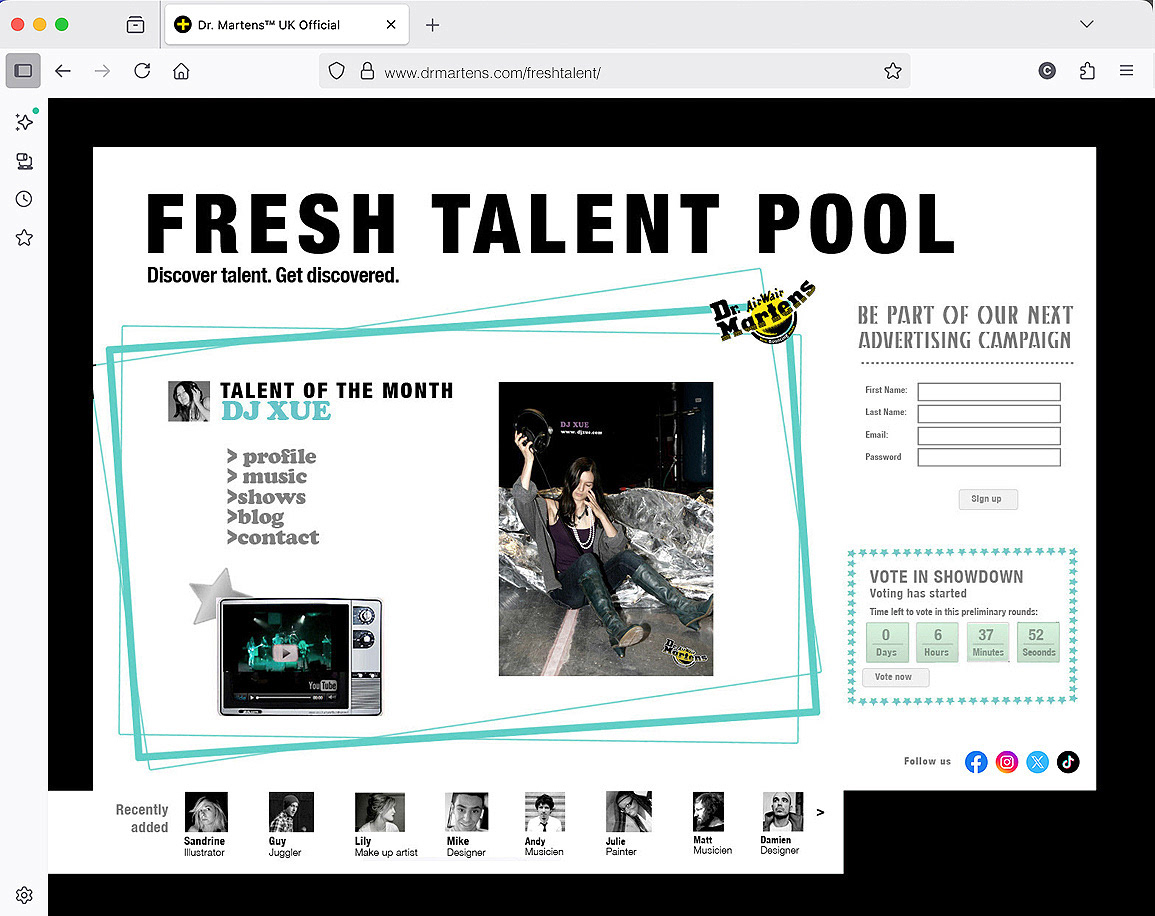This screenshot has height=916, width=1155.
Task: Open DJ Xue's contact link
Action: coord(273,538)
